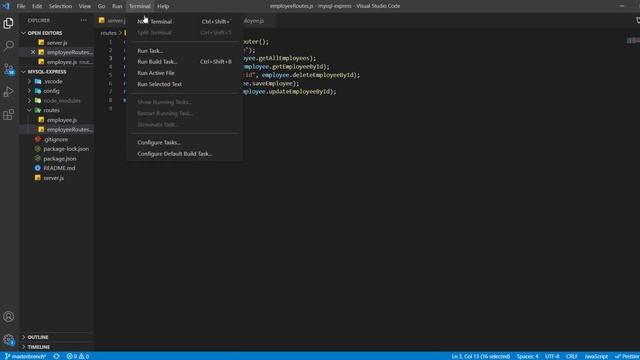The width and height of the screenshot is (640, 360).
Task: Open the .gitignore file
Action: 56,139
